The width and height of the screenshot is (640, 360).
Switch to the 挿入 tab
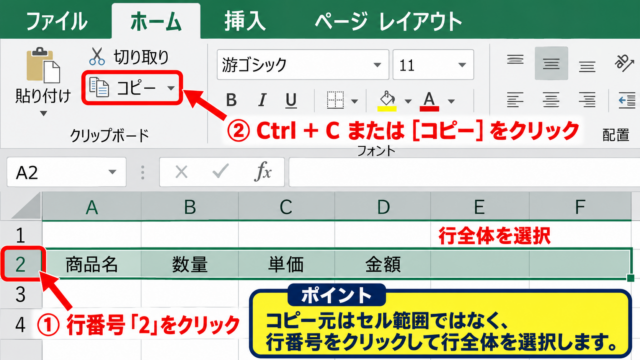245,21
